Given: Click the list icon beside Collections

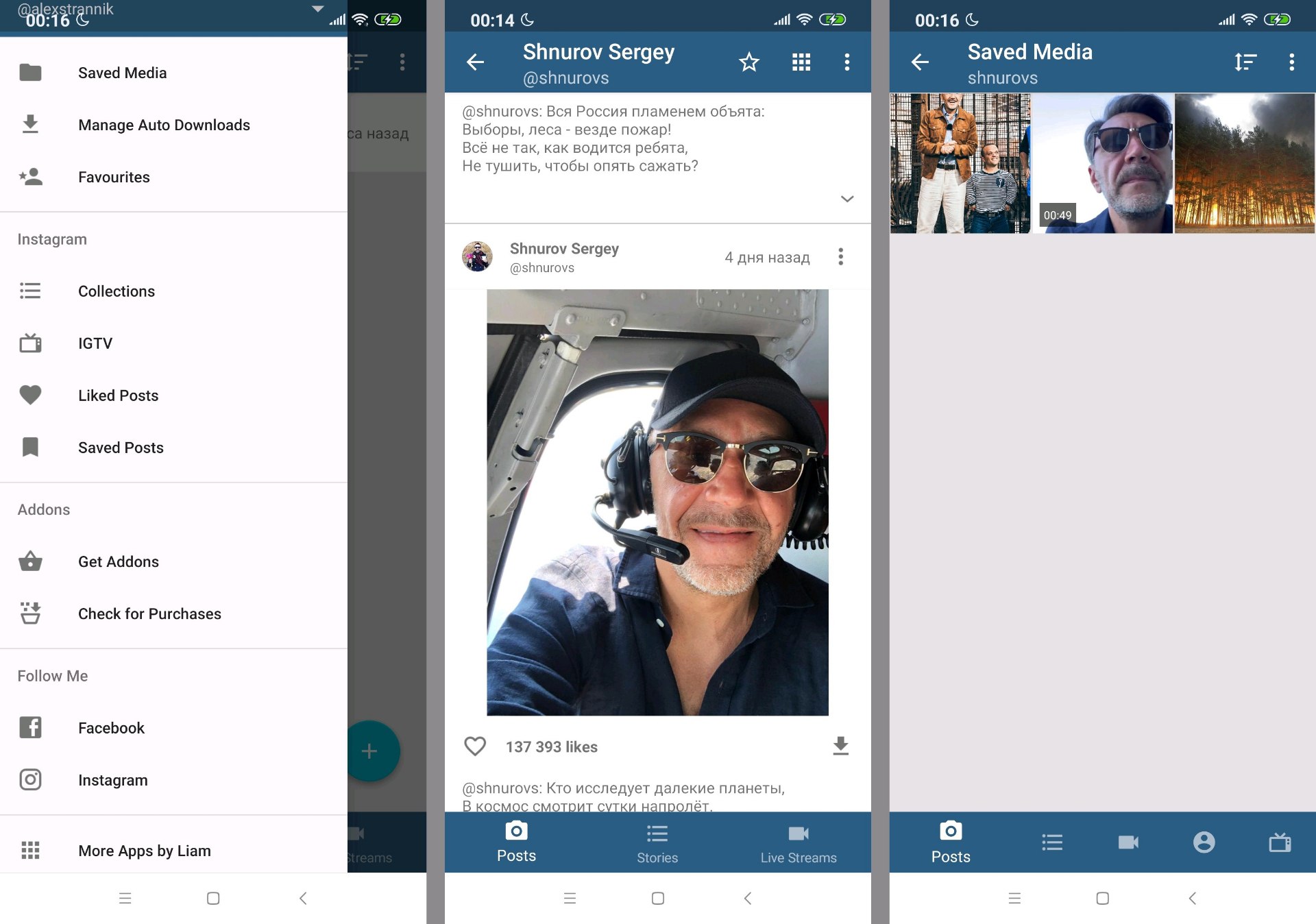Looking at the screenshot, I should pyautogui.click(x=30, y=291).
